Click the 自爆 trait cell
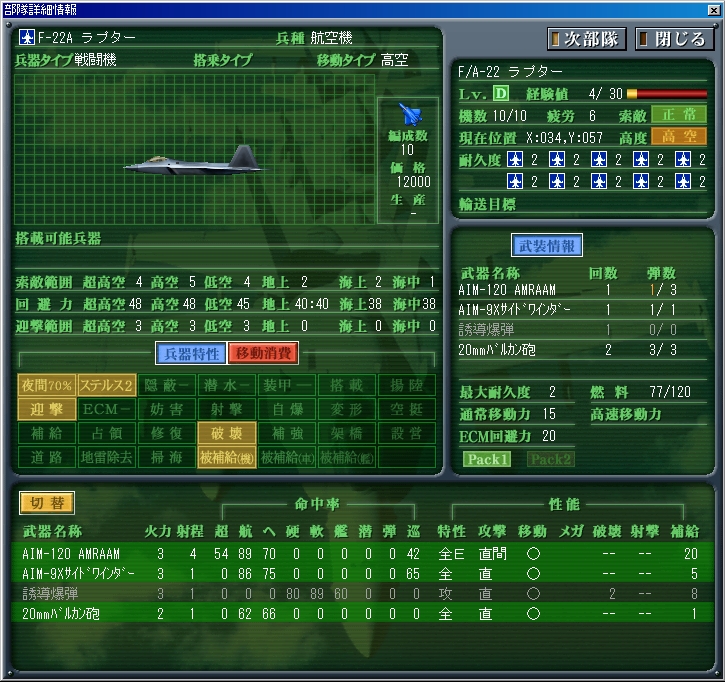The width and height of the screenshot is (725, 682). click(x=287, y=410)
